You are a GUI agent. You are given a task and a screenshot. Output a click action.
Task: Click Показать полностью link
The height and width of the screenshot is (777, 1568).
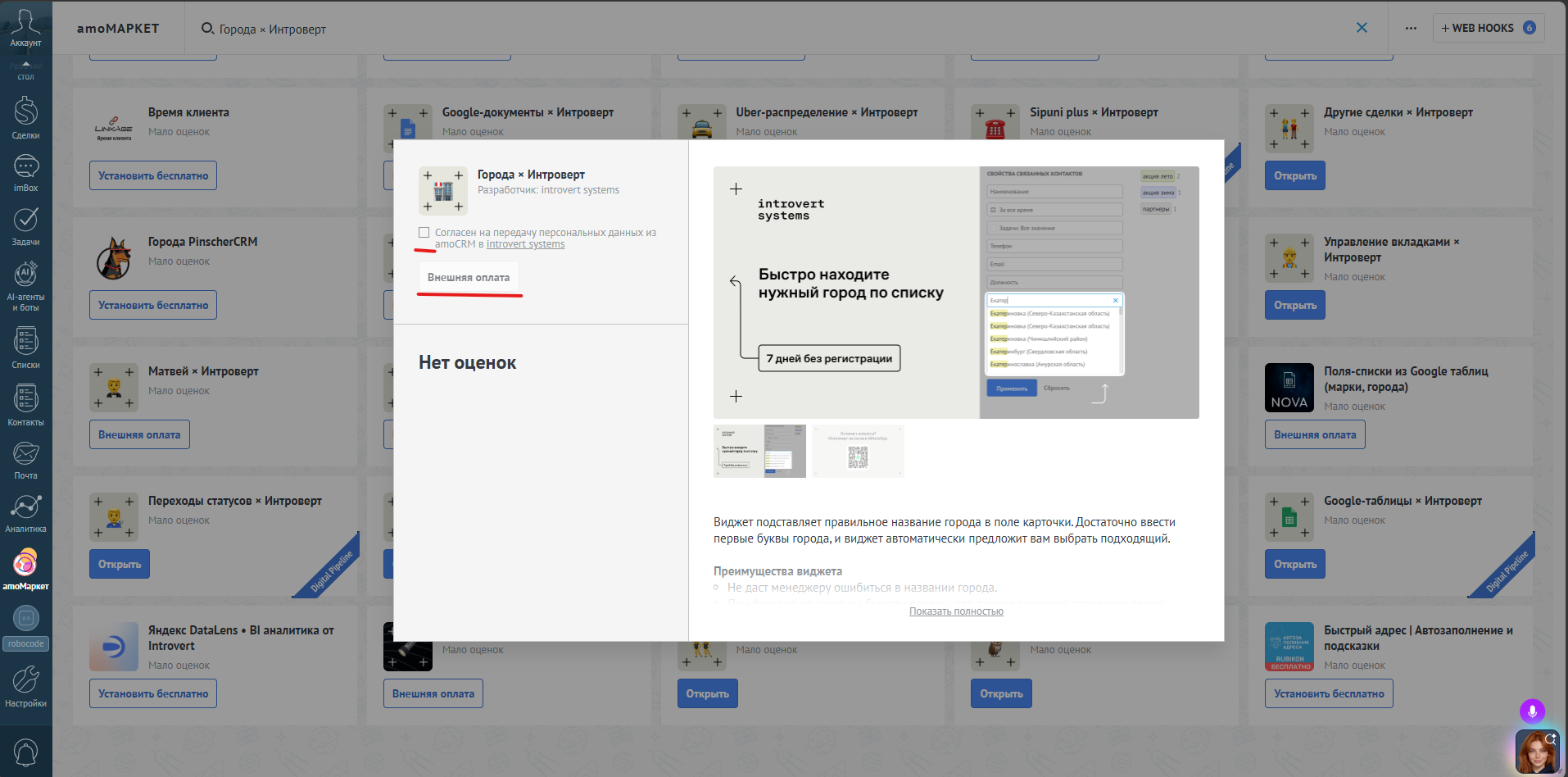click(956, 611)
